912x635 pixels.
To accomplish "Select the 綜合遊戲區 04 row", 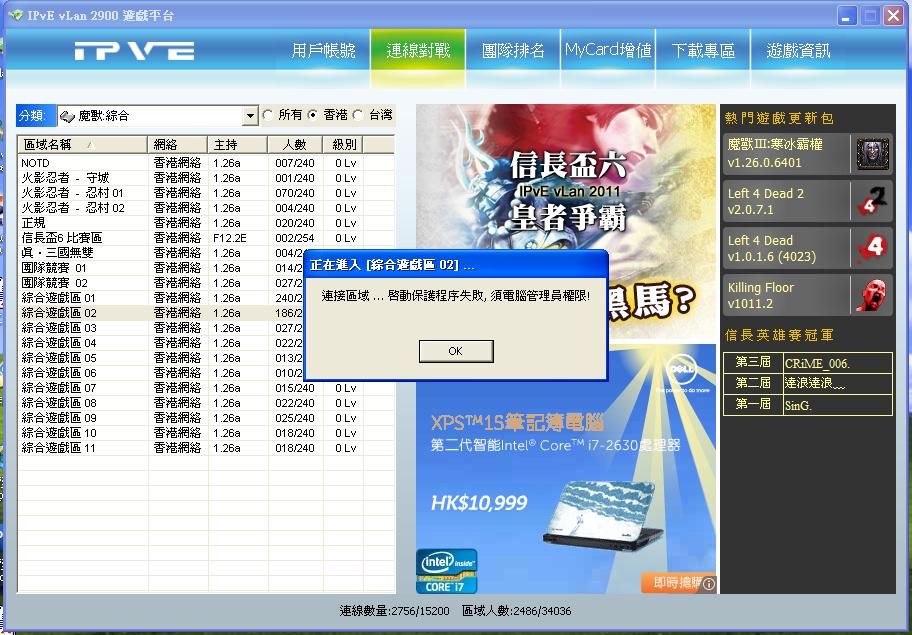I will pyautogui.click(x=206, y=343).
